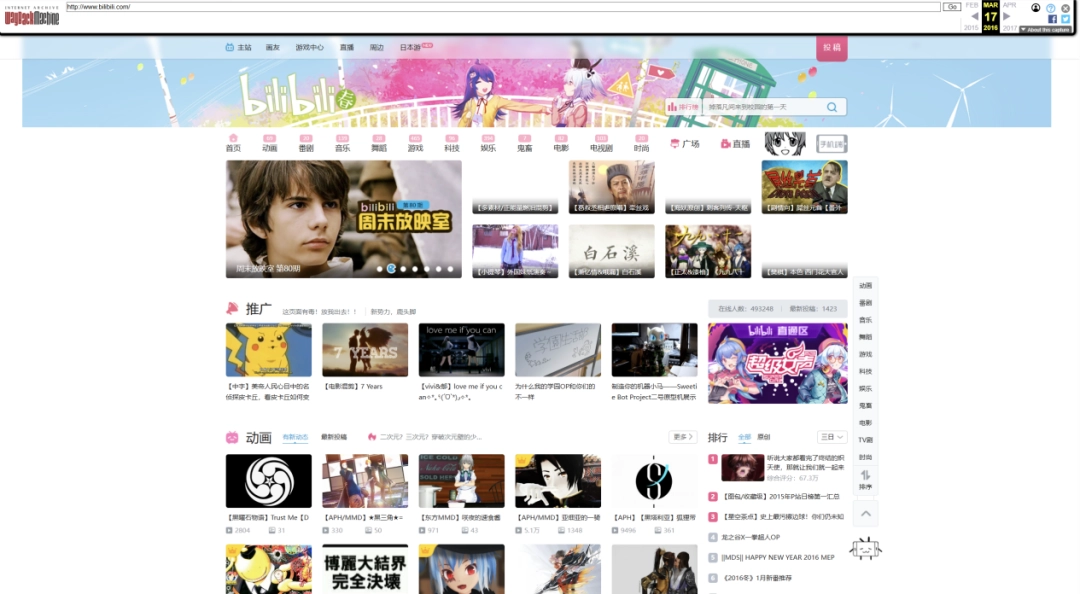
Task: Open the 白石溪 recommended video thumbnail
Action: point(612,251)
